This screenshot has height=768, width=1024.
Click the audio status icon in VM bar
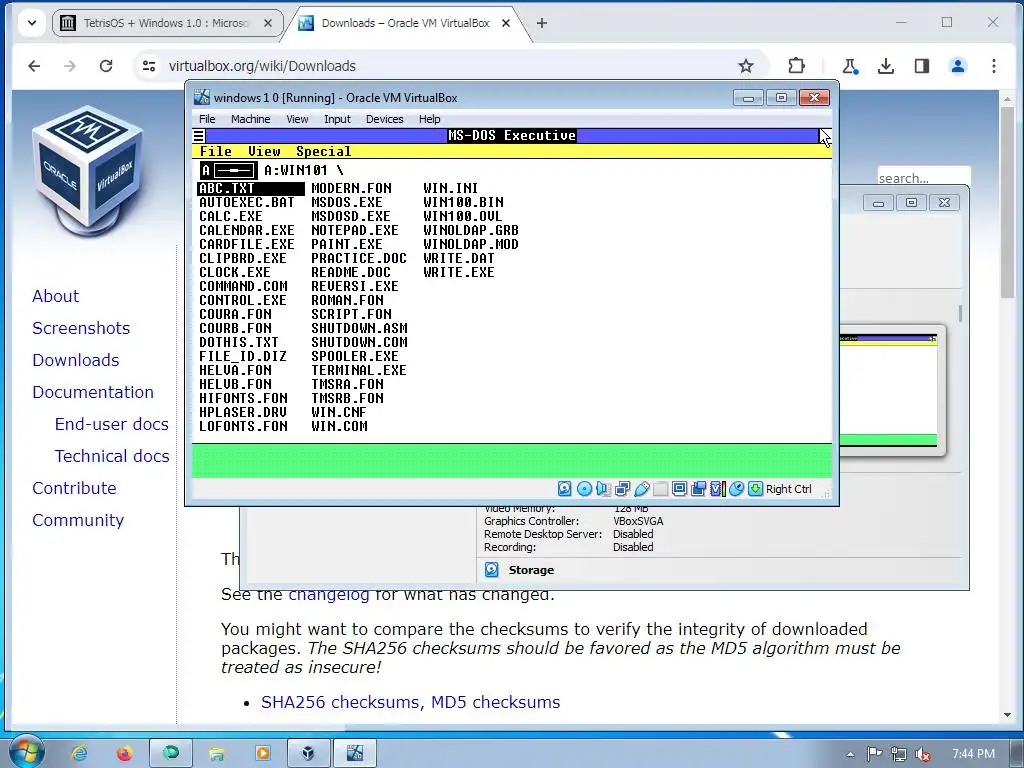click(x=603, y=488)
